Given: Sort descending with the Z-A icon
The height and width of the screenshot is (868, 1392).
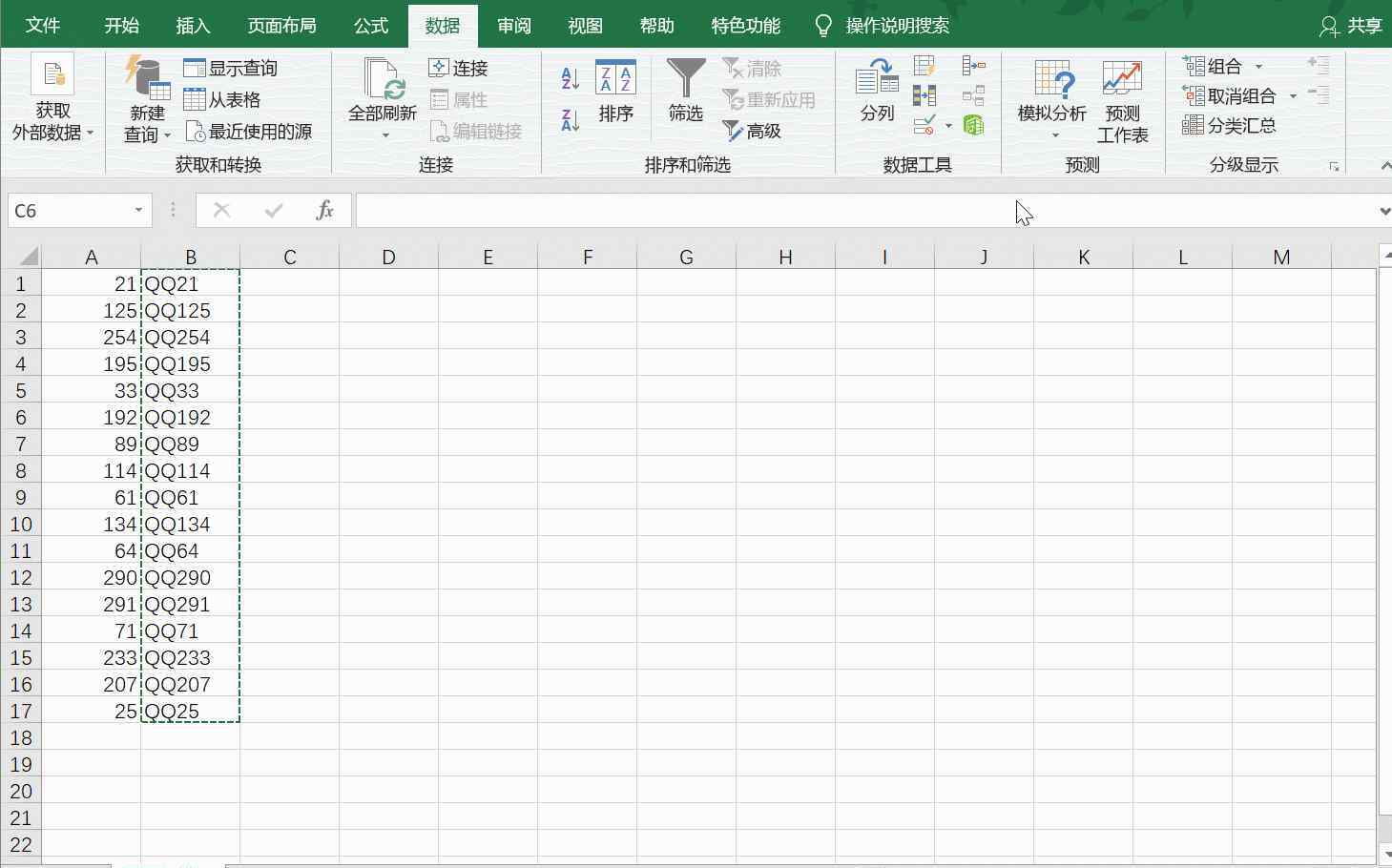Looking at the screenshot, I should pyautogui.click(x=571, y=120).
